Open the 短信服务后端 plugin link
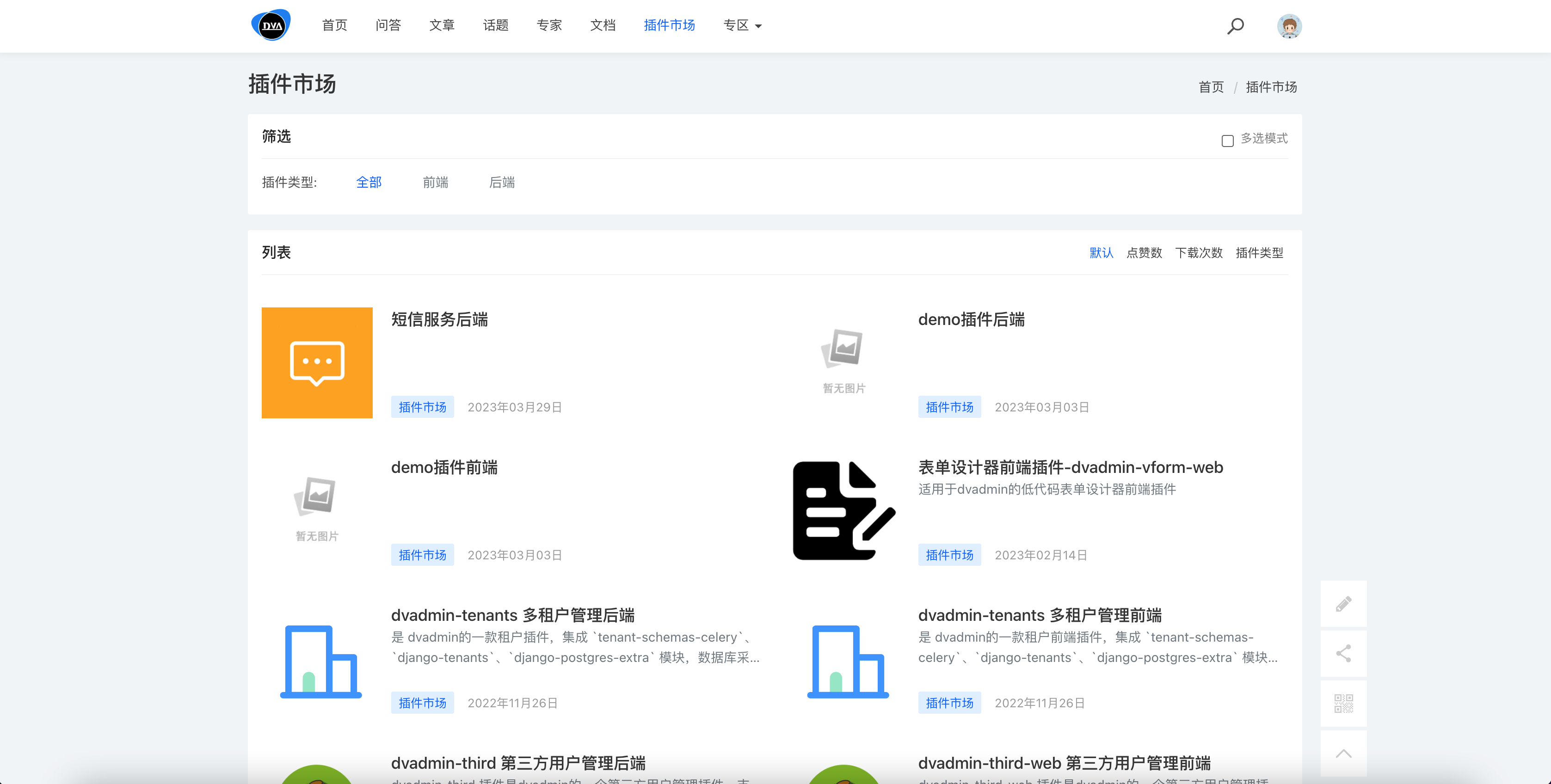The width and height of the screenshot is (1551, 784). (x=440, y=320)
